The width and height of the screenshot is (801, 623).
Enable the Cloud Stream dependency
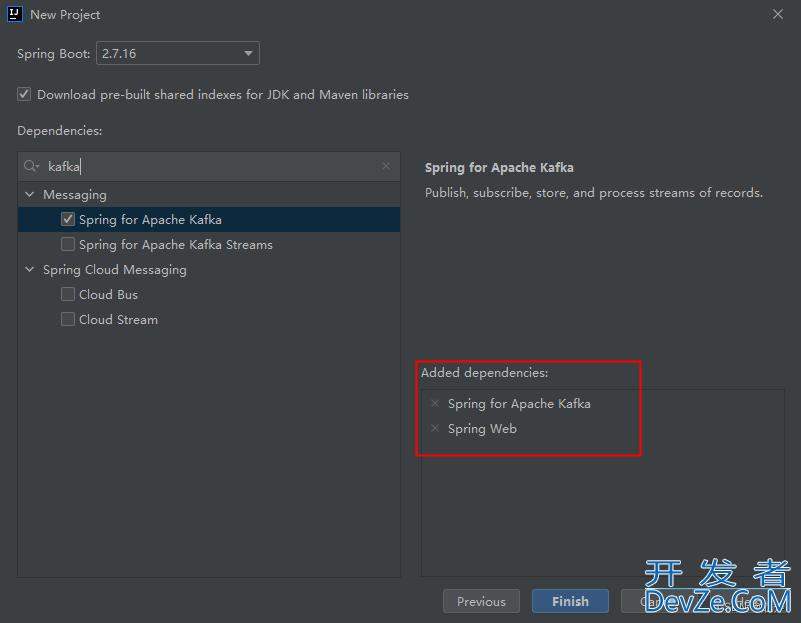coord(68,320)
